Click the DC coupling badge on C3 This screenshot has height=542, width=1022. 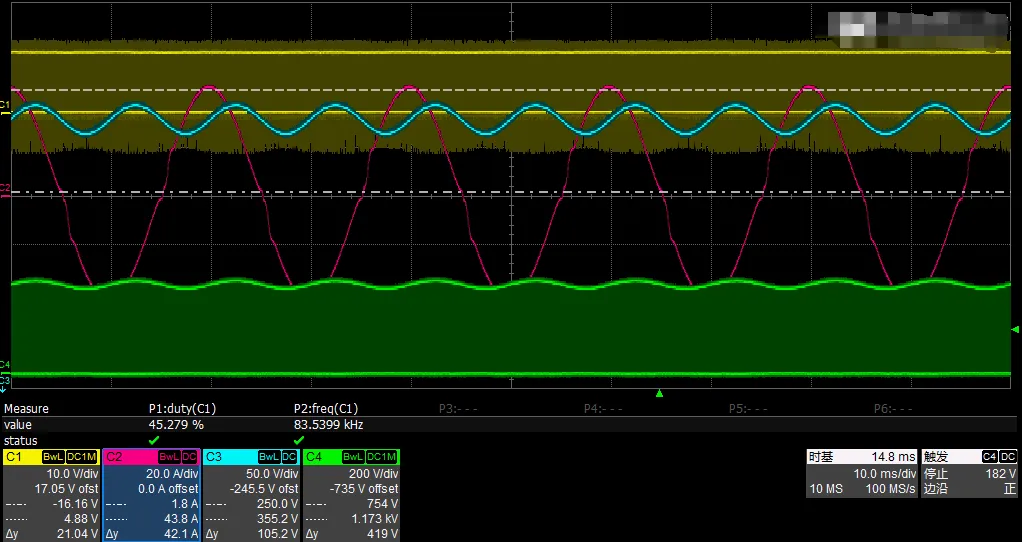[x=290, y=456]
